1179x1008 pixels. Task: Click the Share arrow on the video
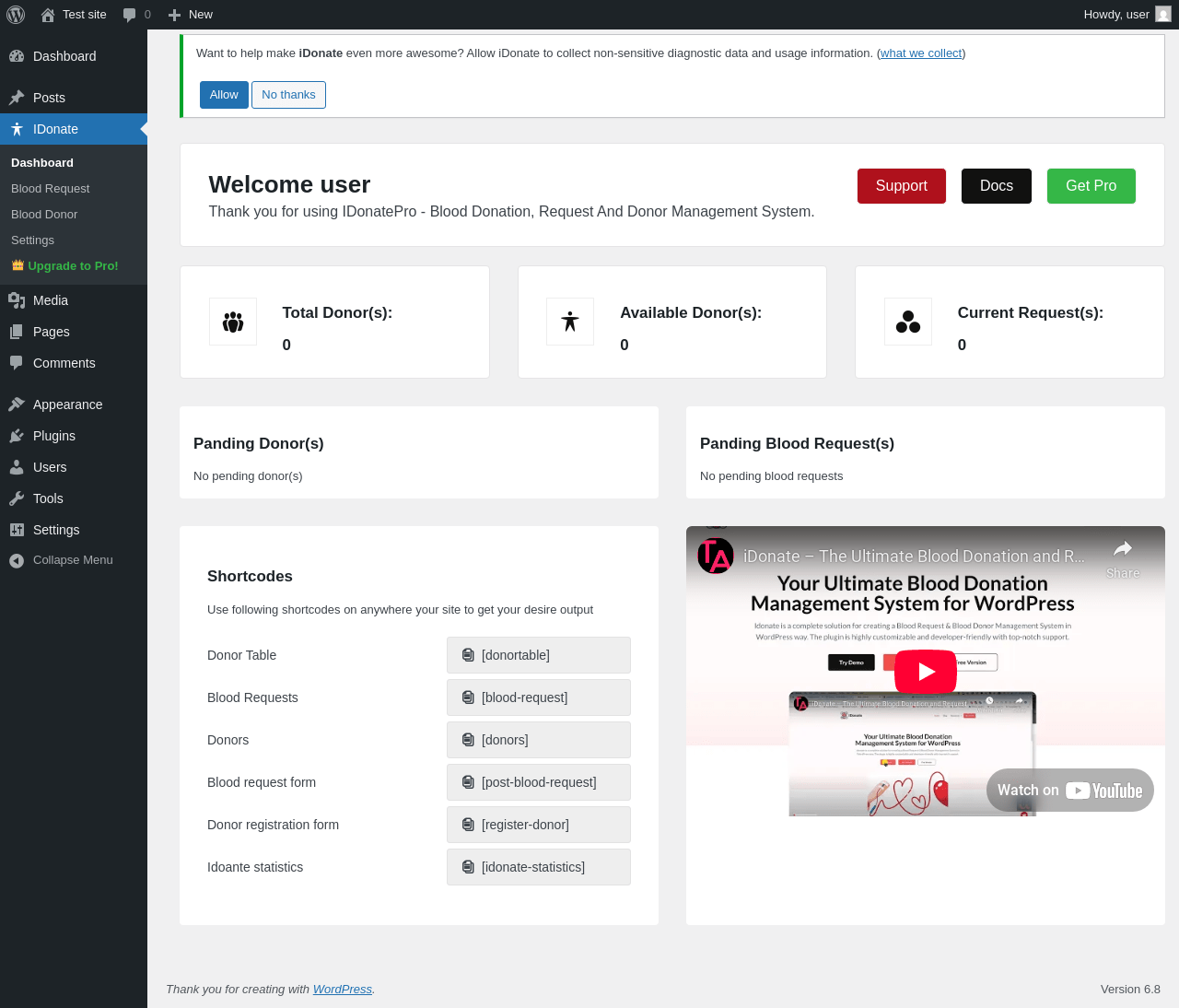point(1123,549)
